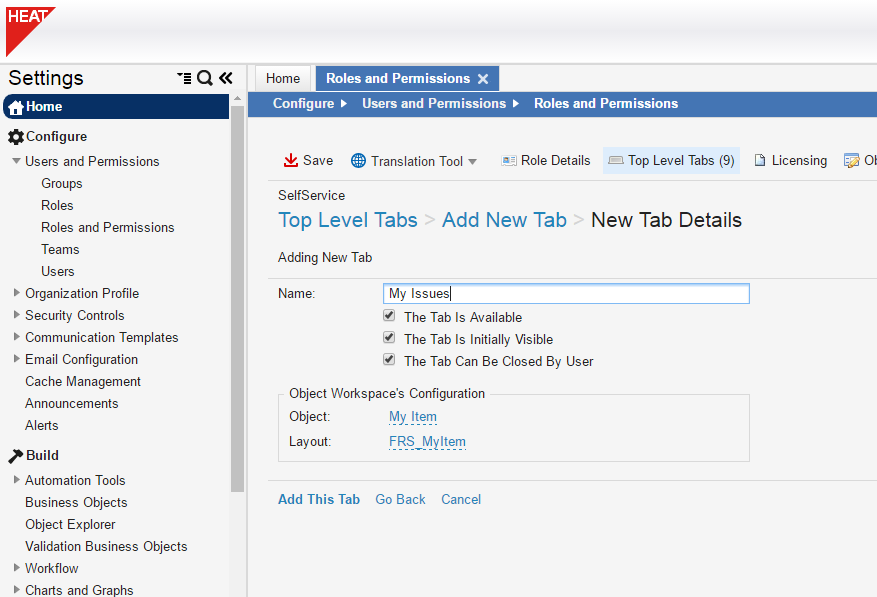Screen dimensions: 877x597
Task: Click inside the Name input field
Action: [x=565, y=293]
